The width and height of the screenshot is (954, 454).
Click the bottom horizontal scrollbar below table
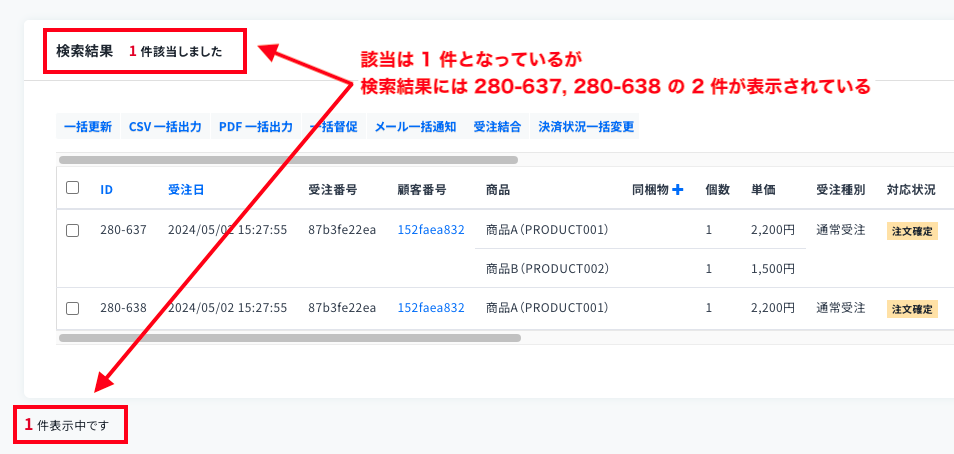pos(290,338)
